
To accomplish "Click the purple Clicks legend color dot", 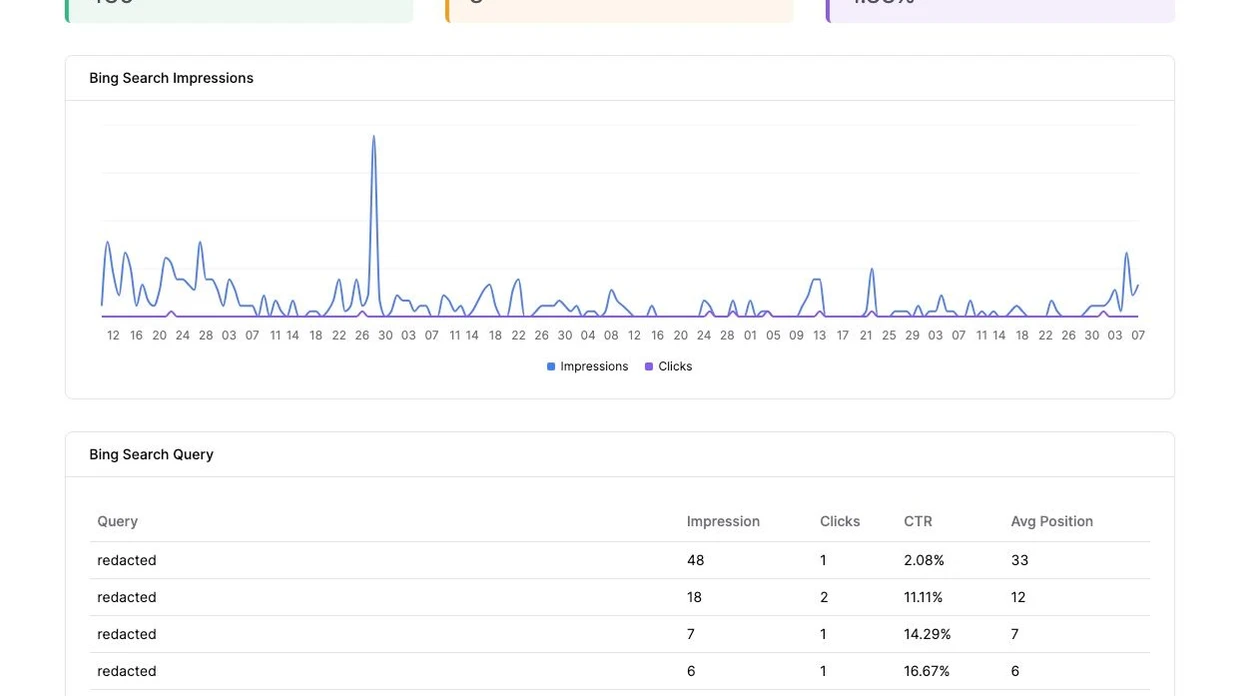I will 649,367.
